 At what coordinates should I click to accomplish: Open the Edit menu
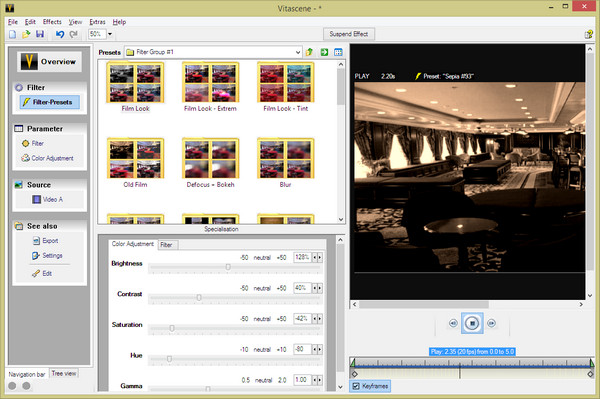pyautogui.click(x=30, y=22)
